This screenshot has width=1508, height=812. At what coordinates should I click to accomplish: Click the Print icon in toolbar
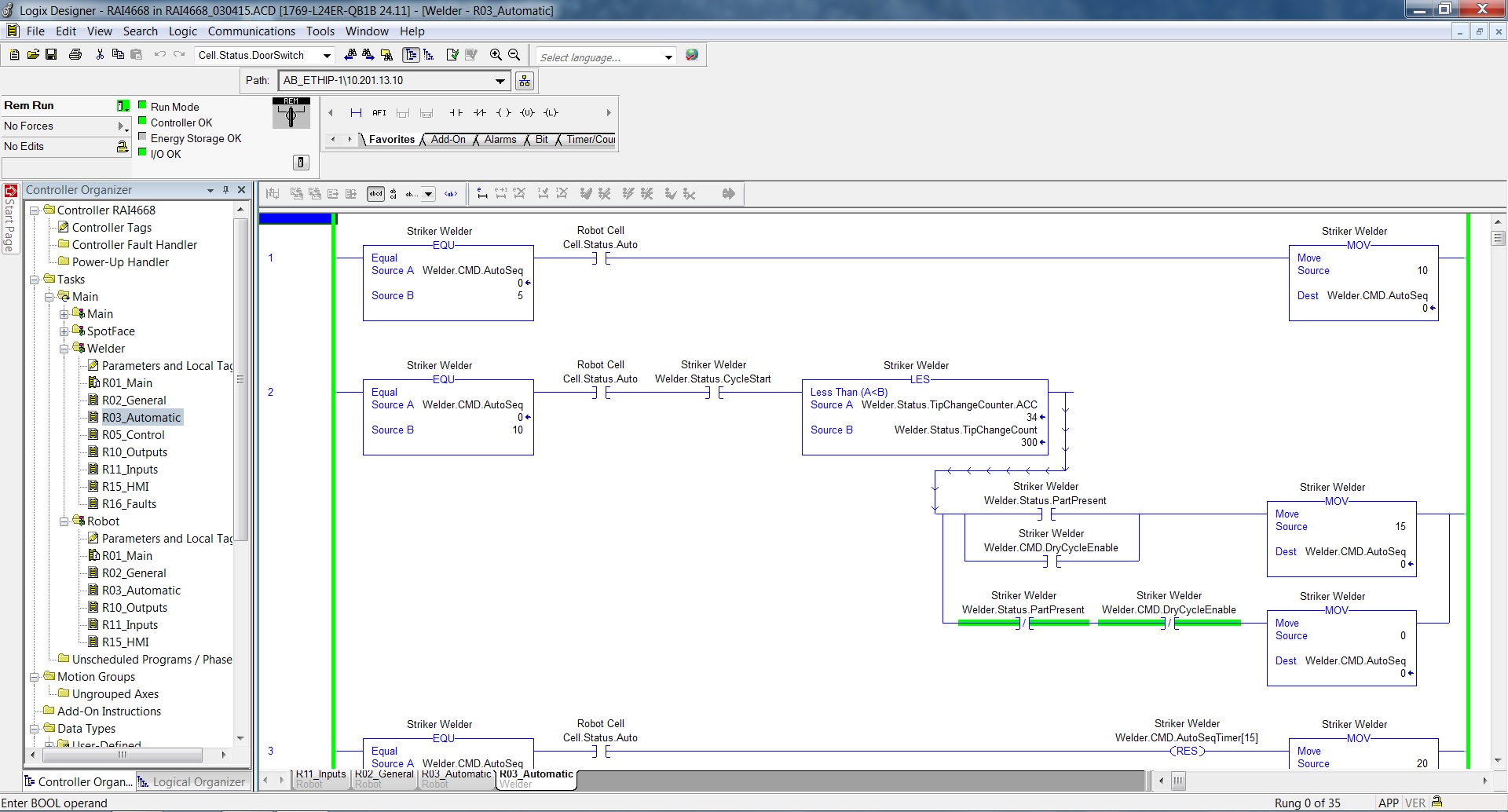[75, 55]
